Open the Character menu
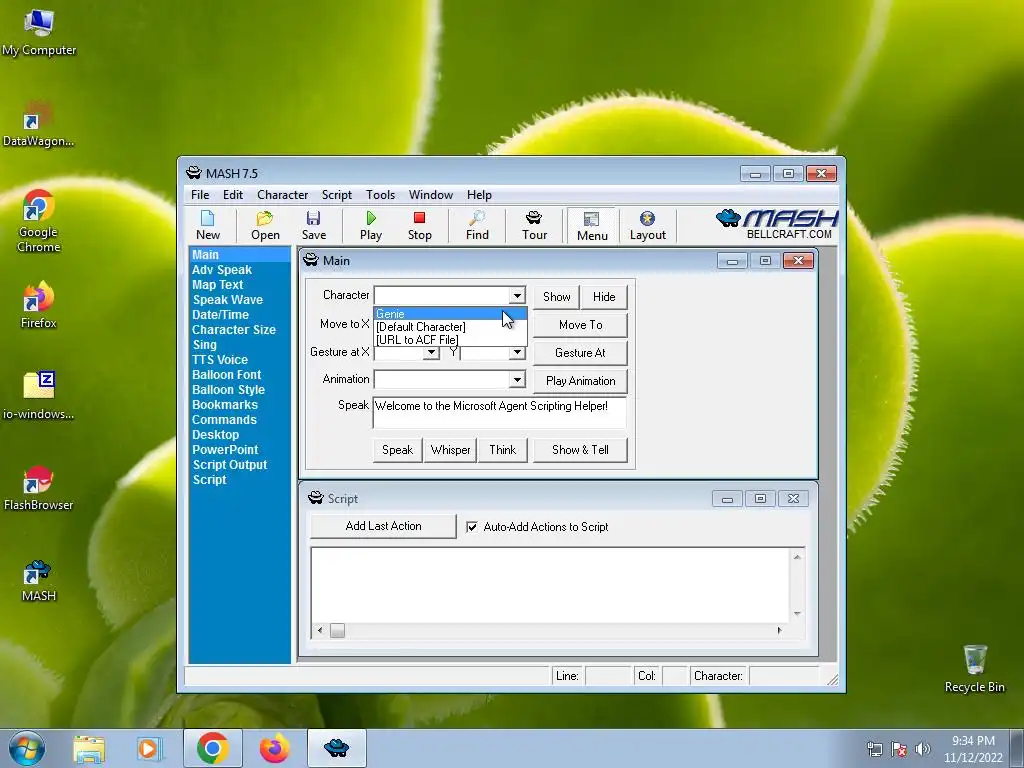The image size is (1024, 768). (282, 195)
